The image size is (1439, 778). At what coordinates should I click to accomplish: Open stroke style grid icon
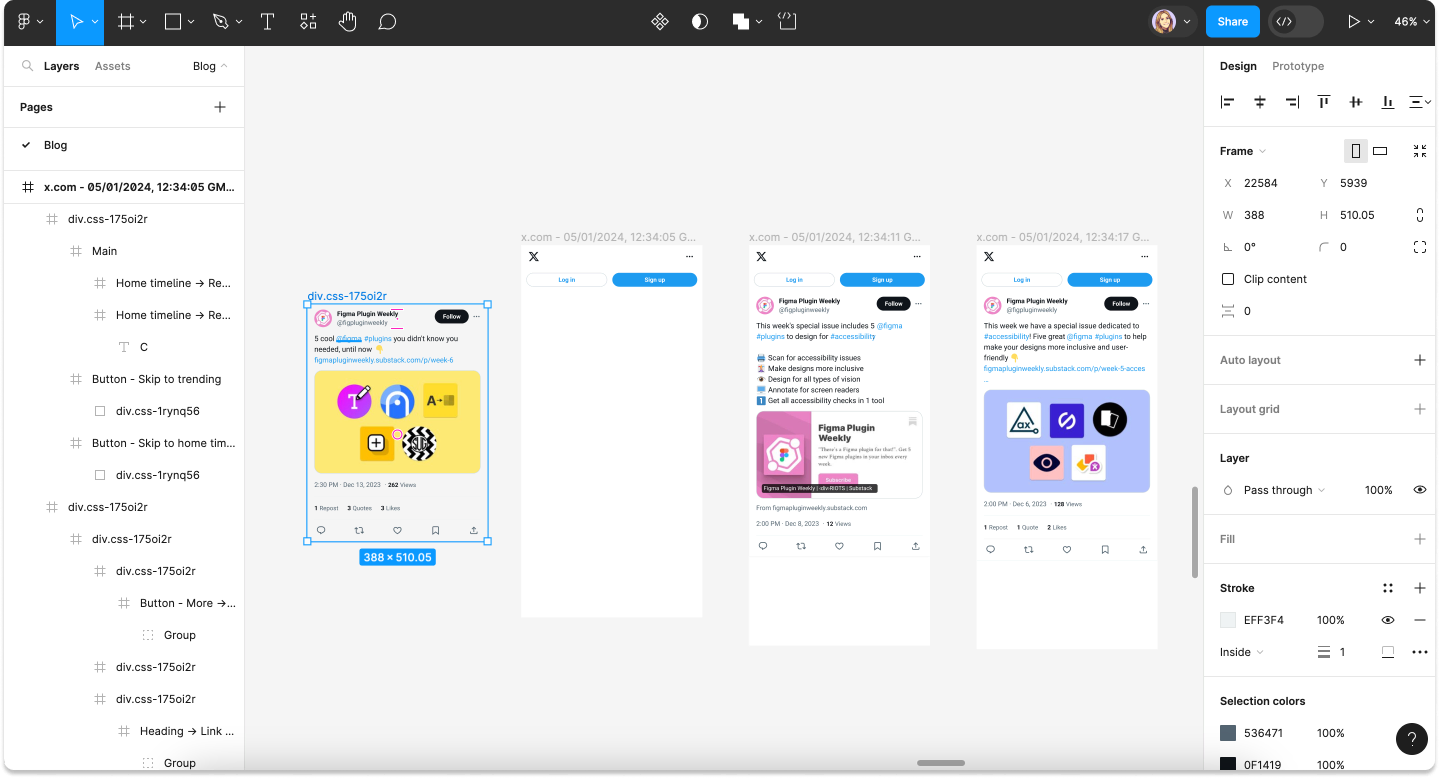point(1388,588)
